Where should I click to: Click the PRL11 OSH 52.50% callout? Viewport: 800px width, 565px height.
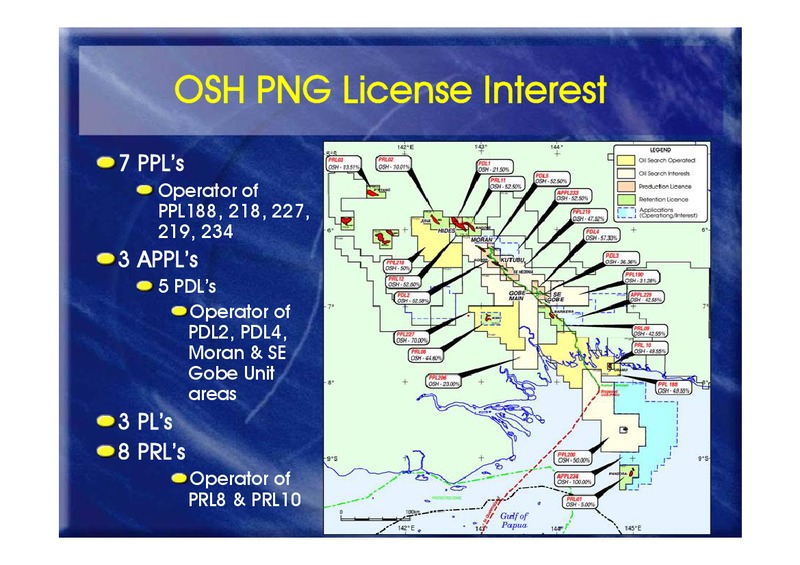point(506,184)
